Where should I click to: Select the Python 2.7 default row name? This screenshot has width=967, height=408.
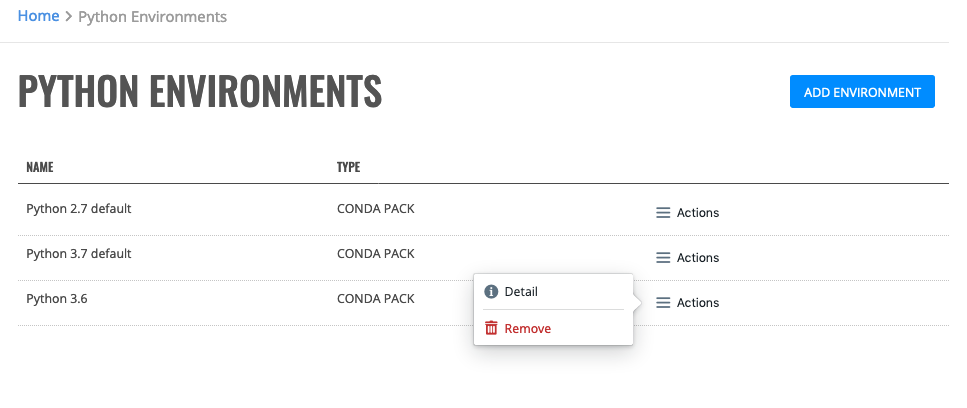pyautogui.click(x=78, y=208)
